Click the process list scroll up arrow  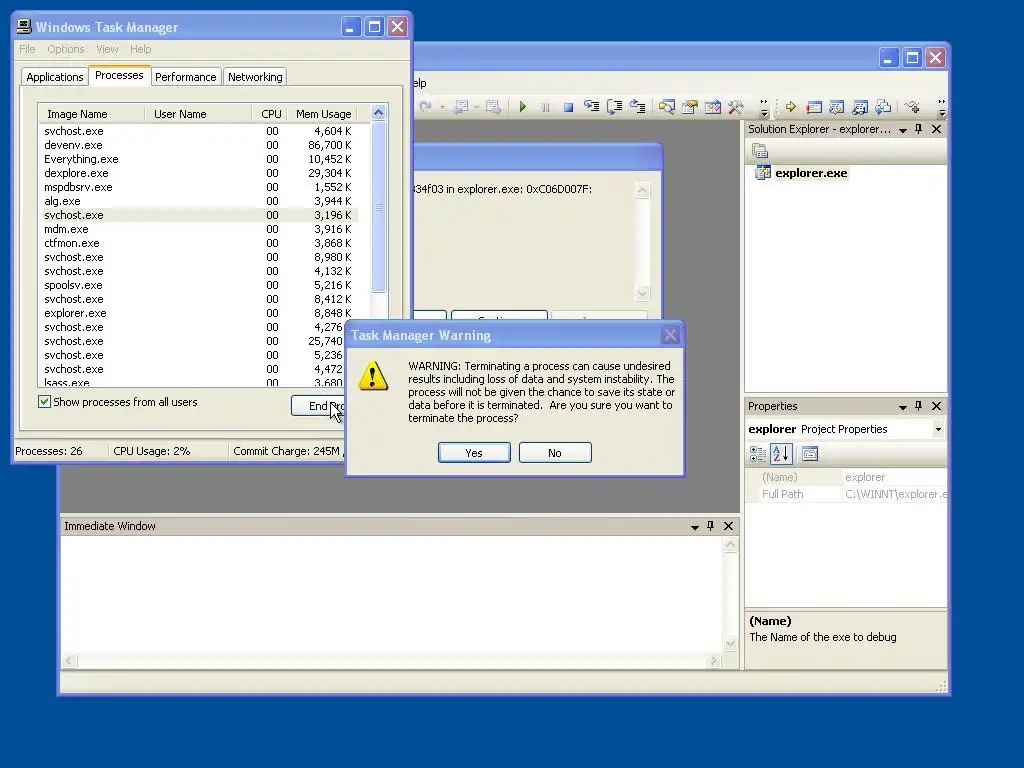[x=379, y=113]
